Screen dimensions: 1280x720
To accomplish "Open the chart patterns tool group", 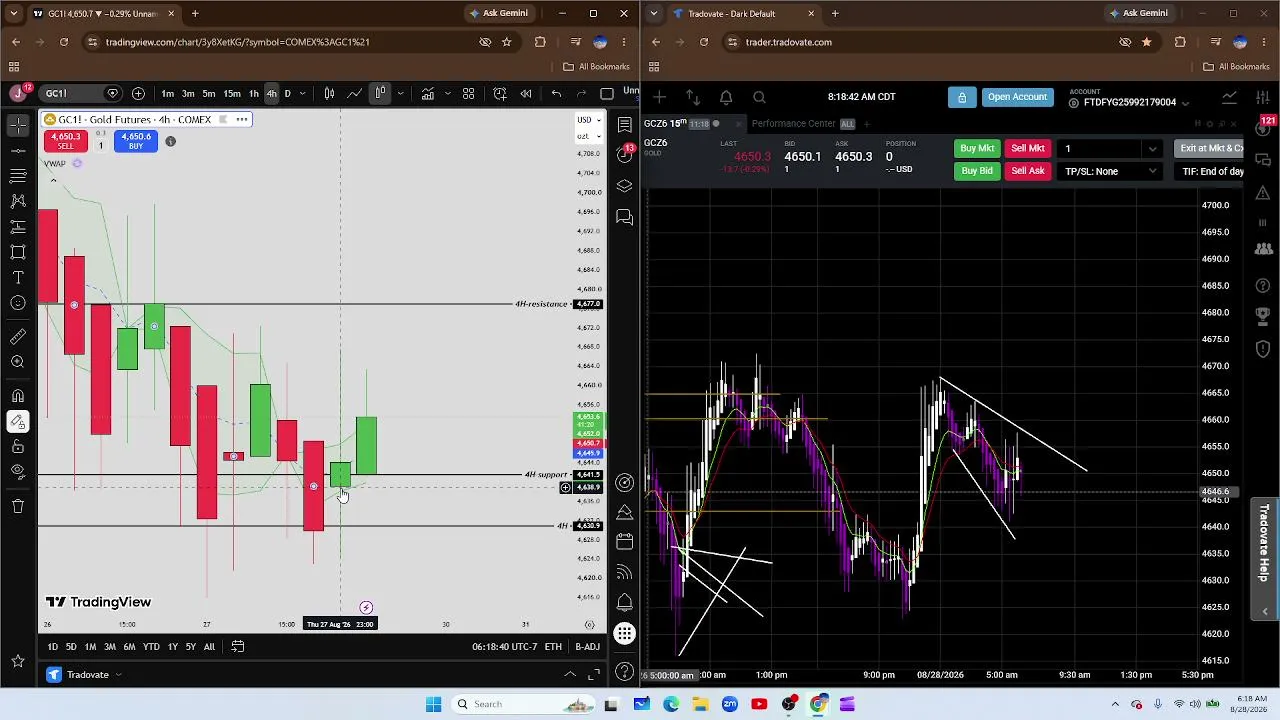I will tap(18, 201).
